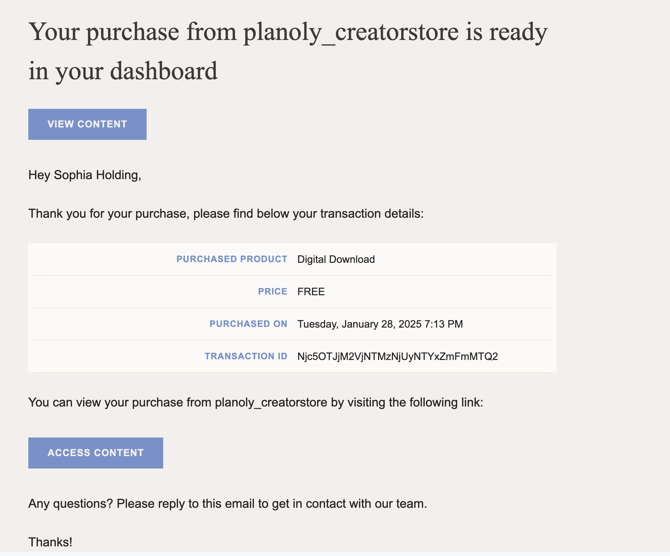The width and height of the screenshot is (670, 556).
Task: Click the FREE price value
Action: 311,292
